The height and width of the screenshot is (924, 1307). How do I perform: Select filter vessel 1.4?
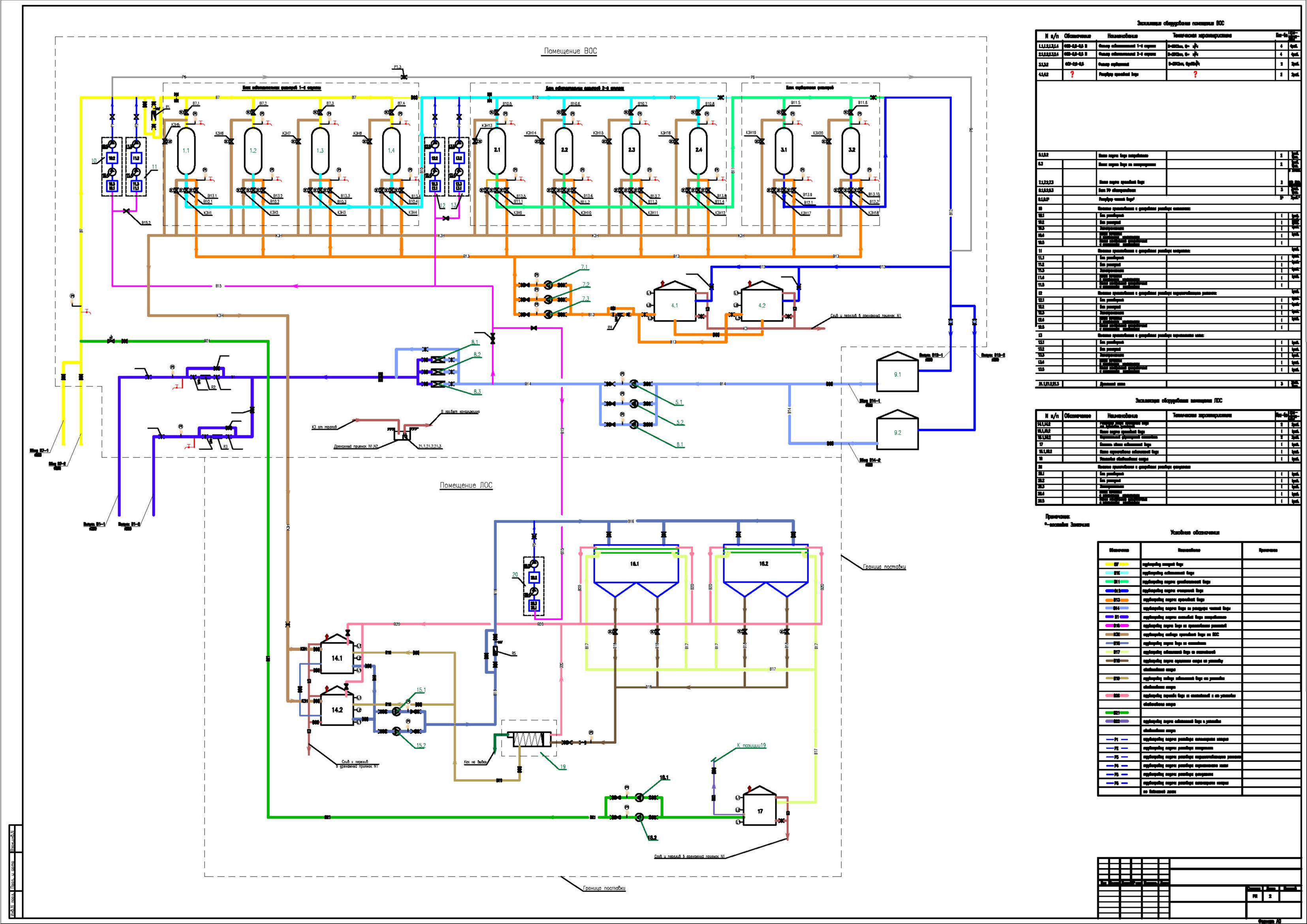point(391,151)
